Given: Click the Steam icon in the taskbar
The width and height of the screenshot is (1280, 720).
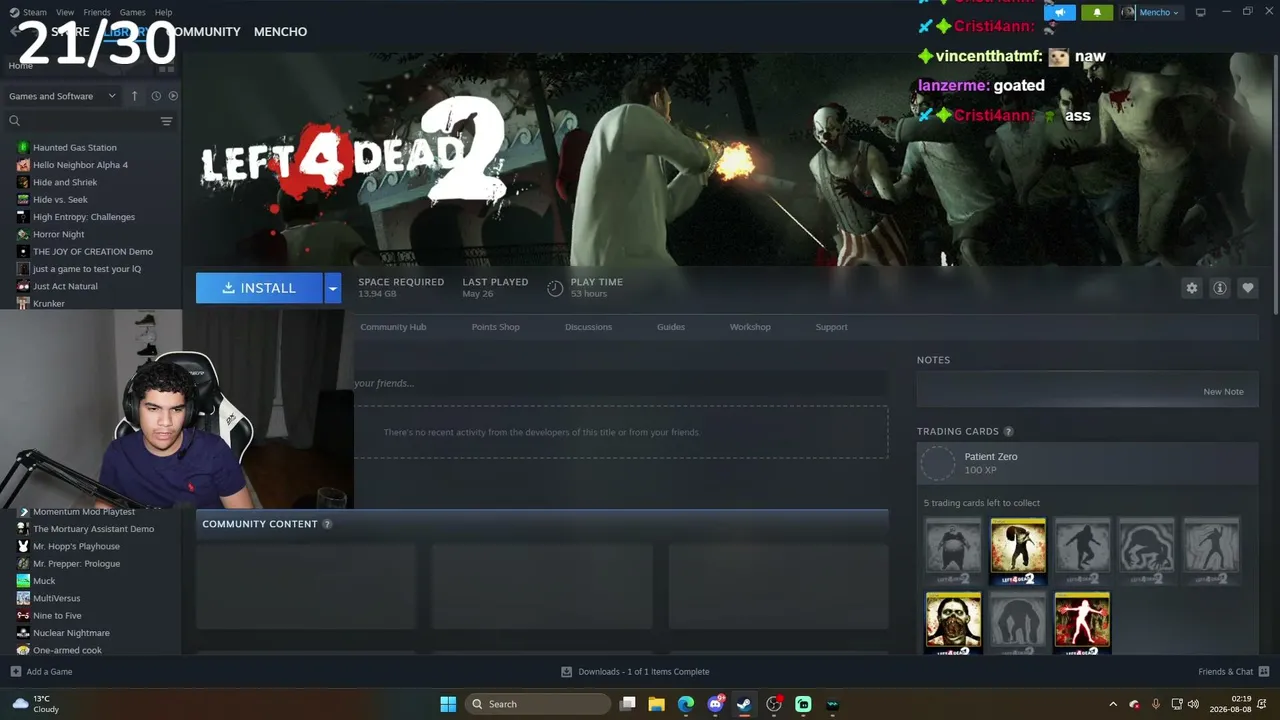Looking at the screenshot, I should [744, 704].
